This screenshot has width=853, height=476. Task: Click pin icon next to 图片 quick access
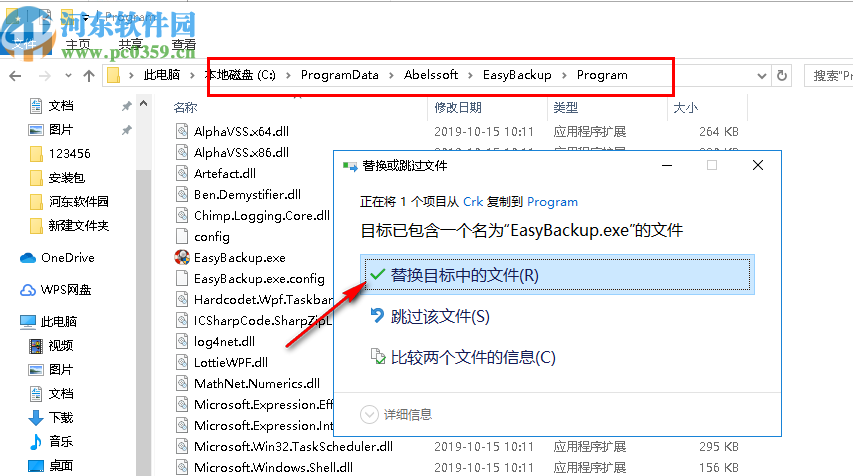point(126,130)
